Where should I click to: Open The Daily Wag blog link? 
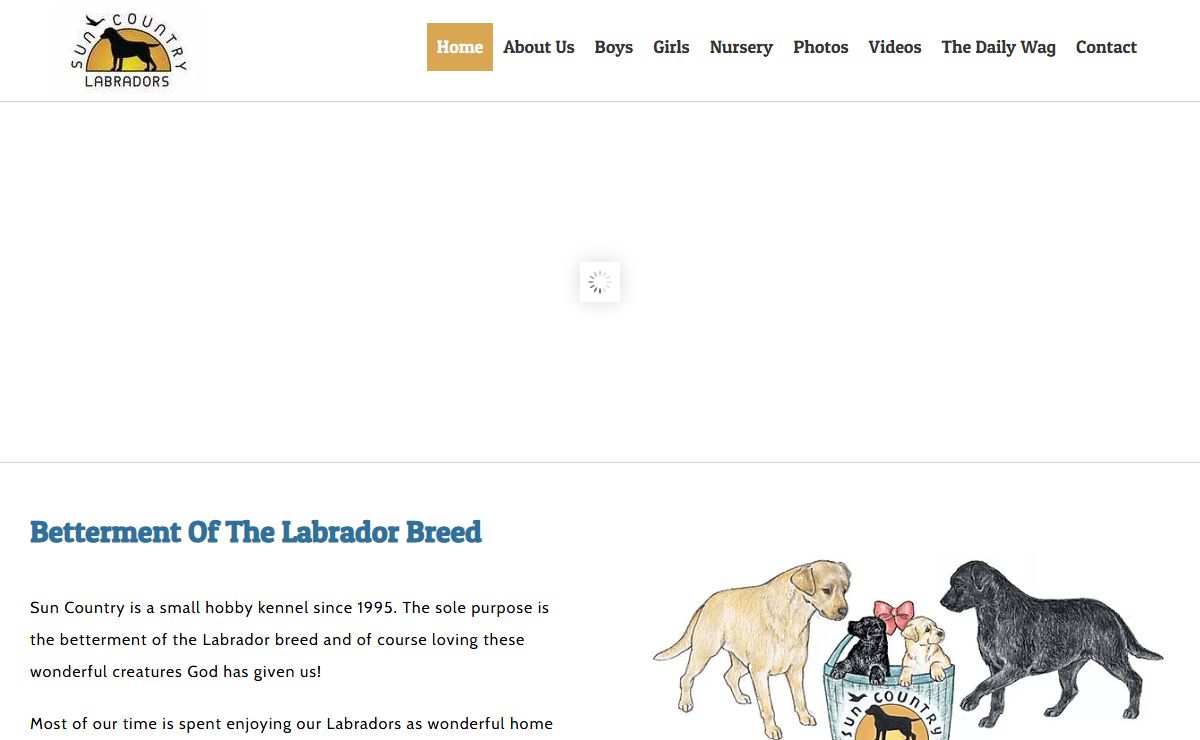999,47
